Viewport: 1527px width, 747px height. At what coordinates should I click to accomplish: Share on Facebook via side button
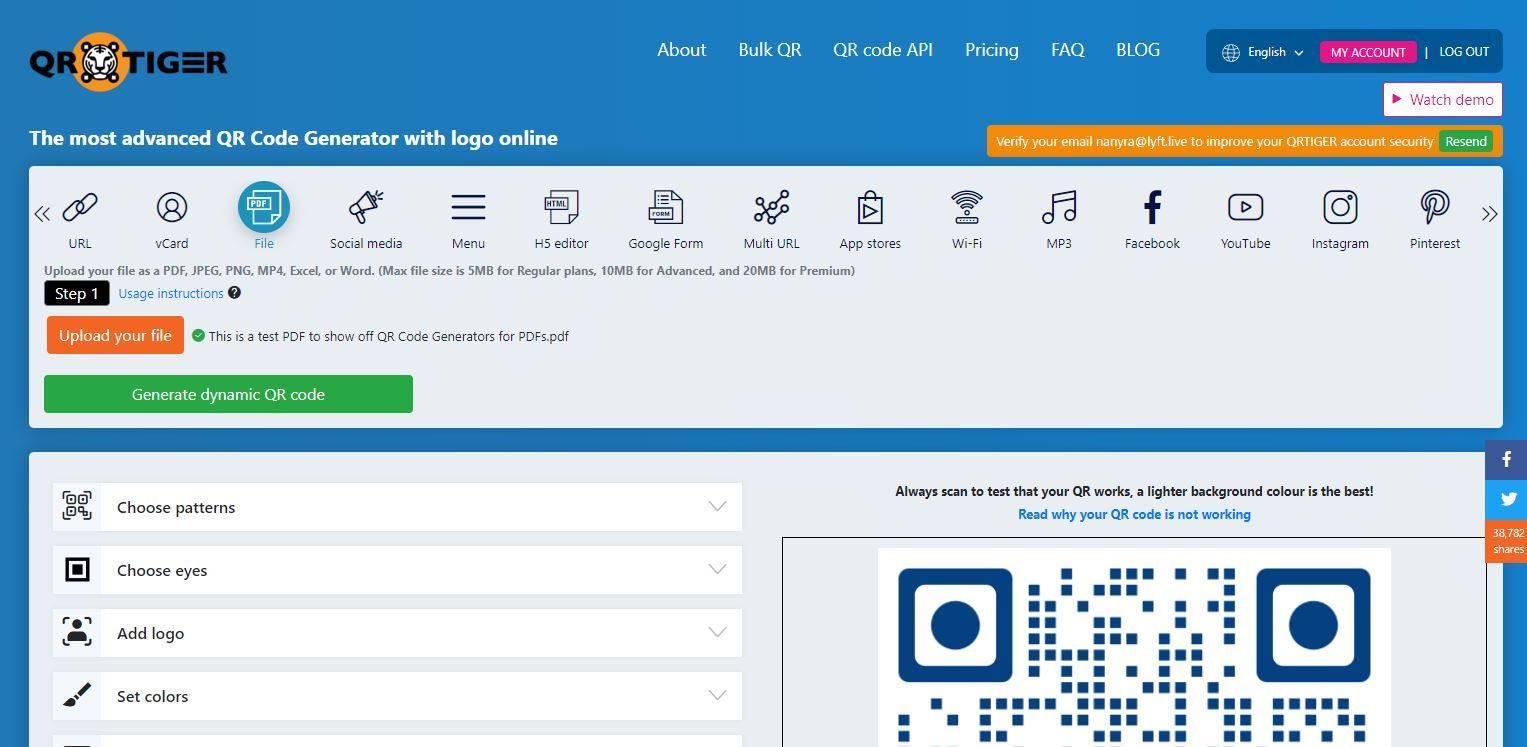click(1506, 460)
